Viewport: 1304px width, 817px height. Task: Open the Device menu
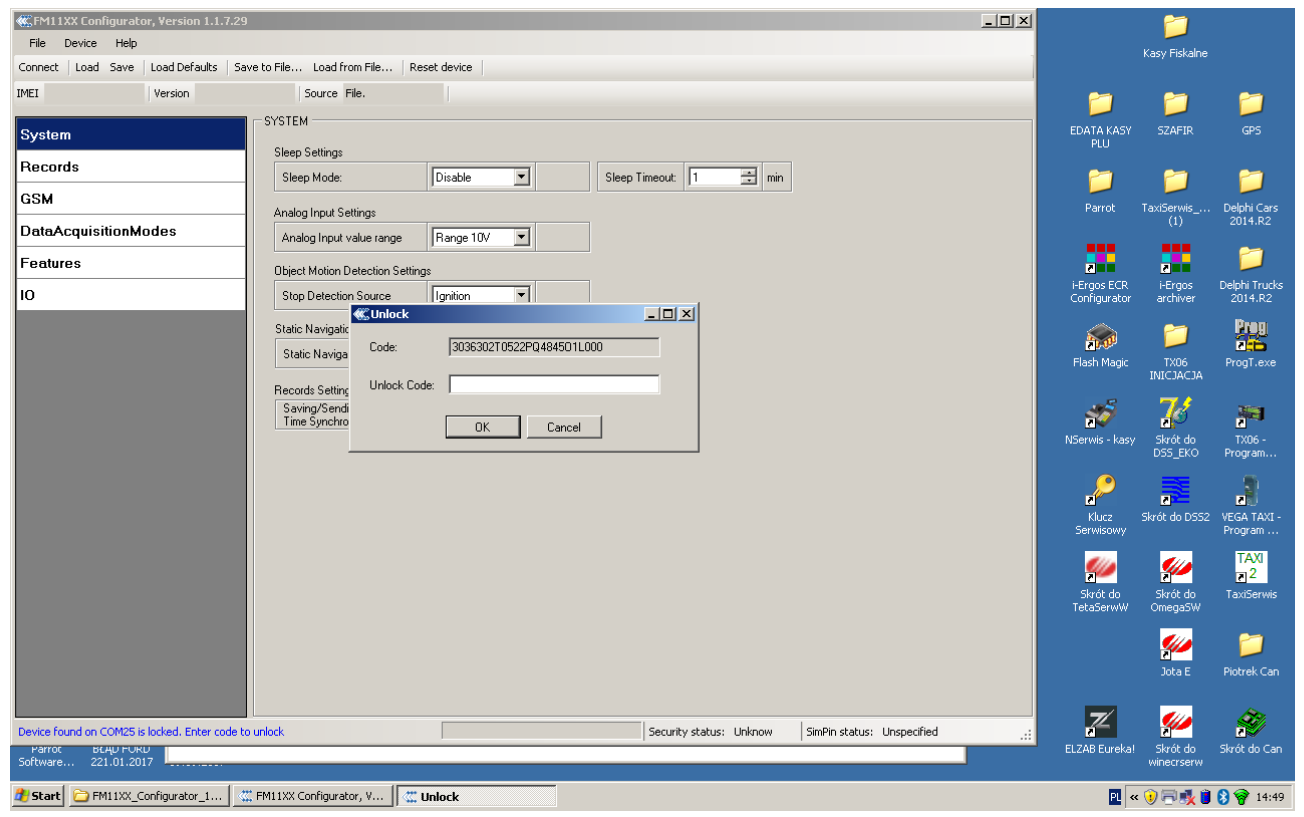click(81, 43)
